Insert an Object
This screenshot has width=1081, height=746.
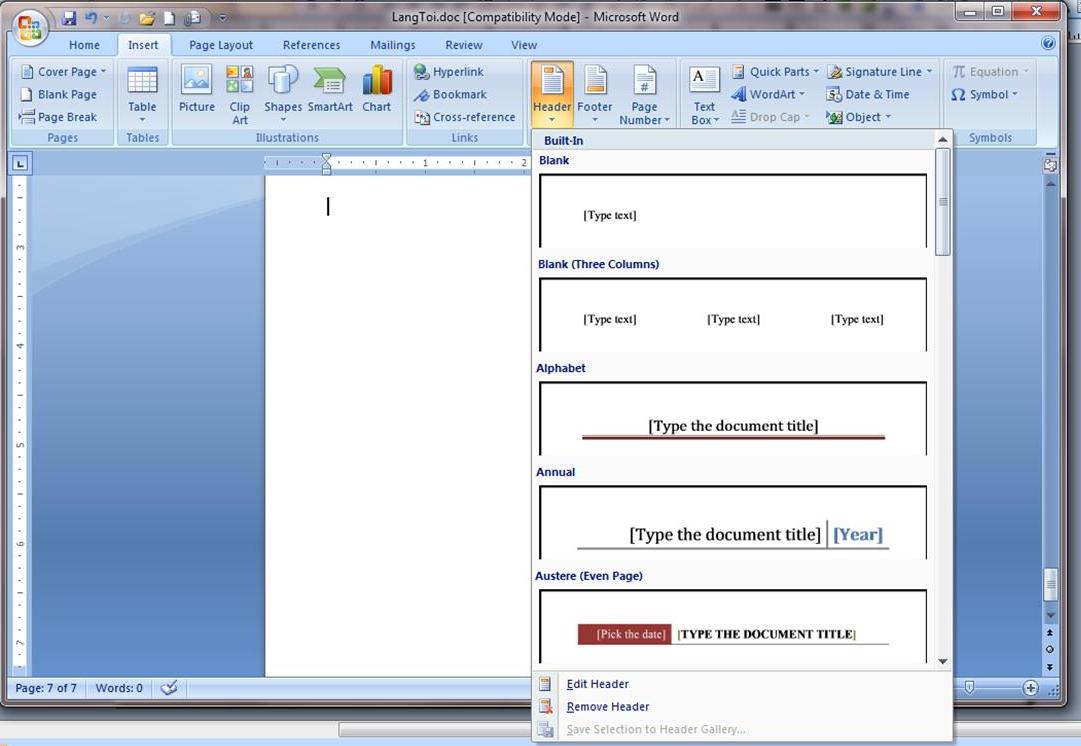[858, 117]
